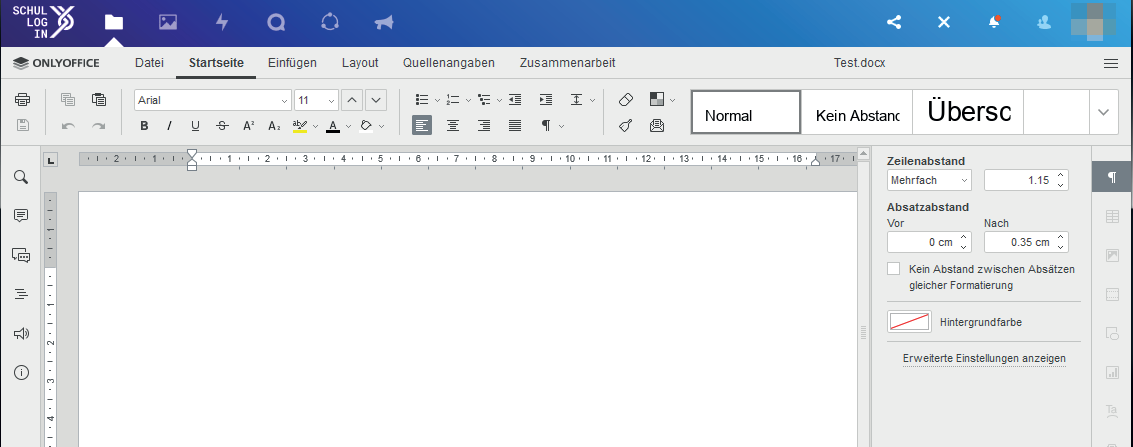Open the Mehrfach line spacing dropdown
The height and width of the screenshot is (447, 1133).
[x=929, y=180]
